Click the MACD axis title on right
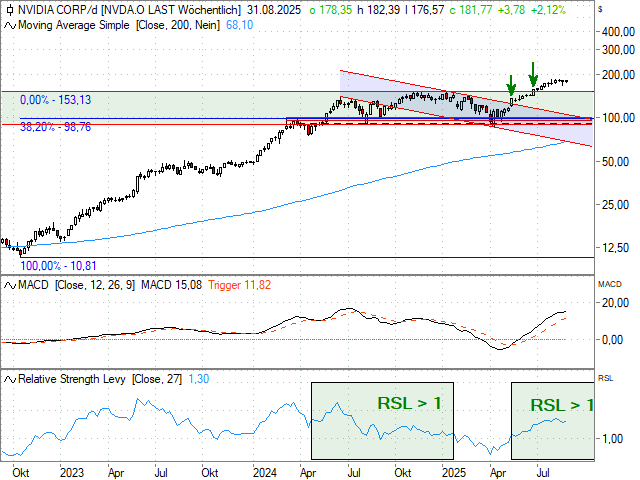The height and width of the screenshot is (480, 640). (610, 284)
